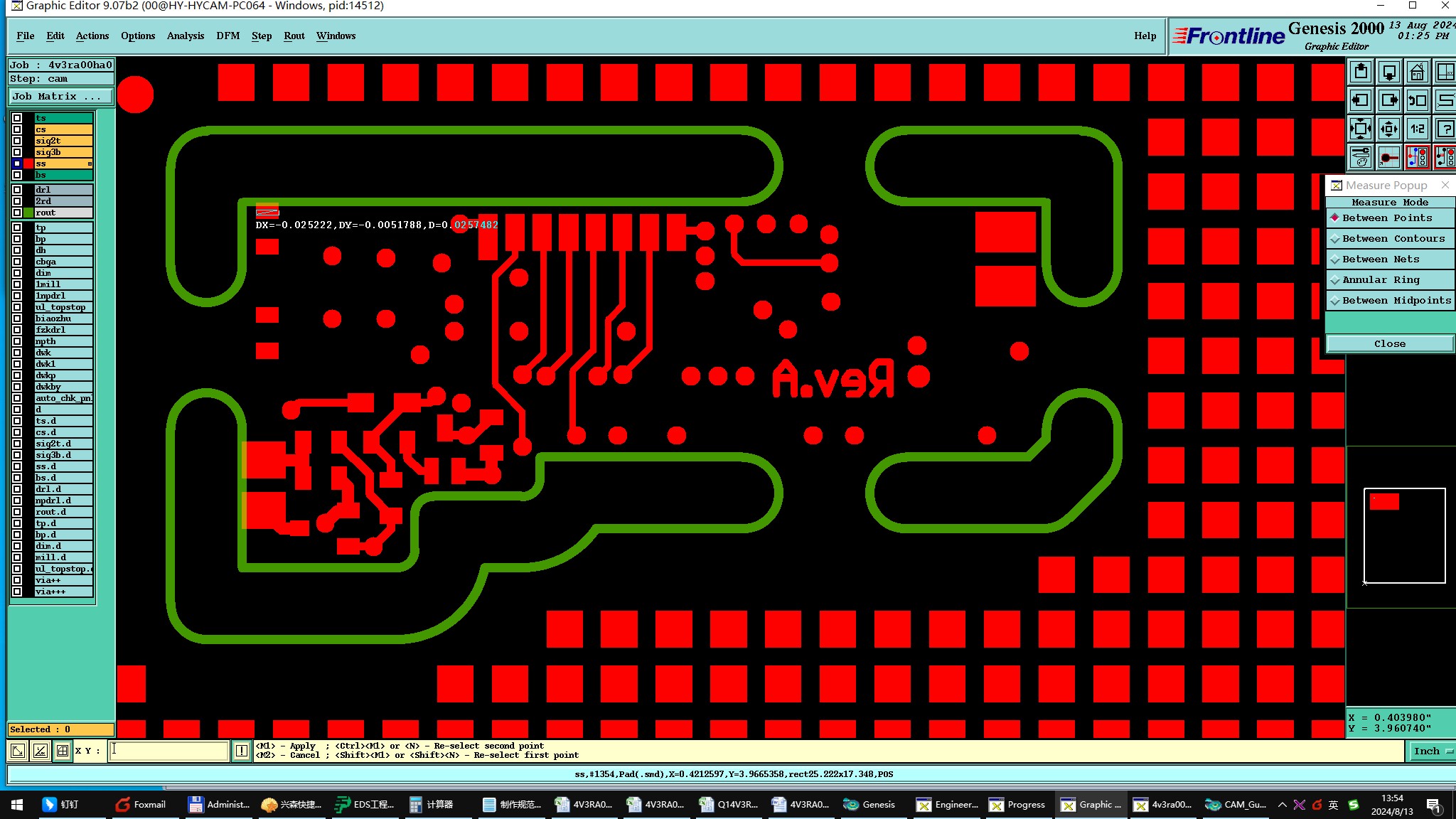Click the Home view icon
The width and height of the screenshot is (1456, 819).
[x=1417, y=73]
